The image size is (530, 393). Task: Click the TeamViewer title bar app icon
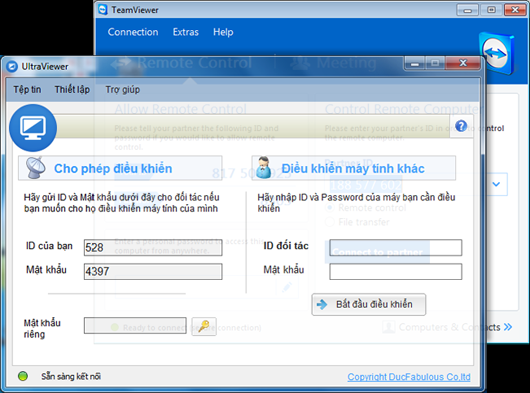click(103, 9)
